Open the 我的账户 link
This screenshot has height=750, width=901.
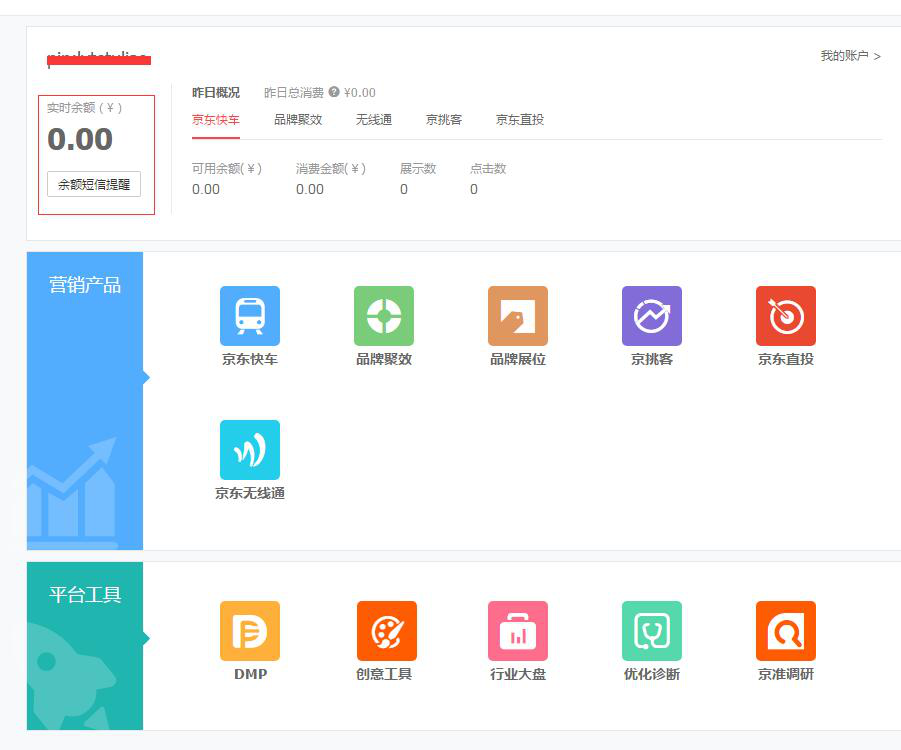tap(850, 56)
